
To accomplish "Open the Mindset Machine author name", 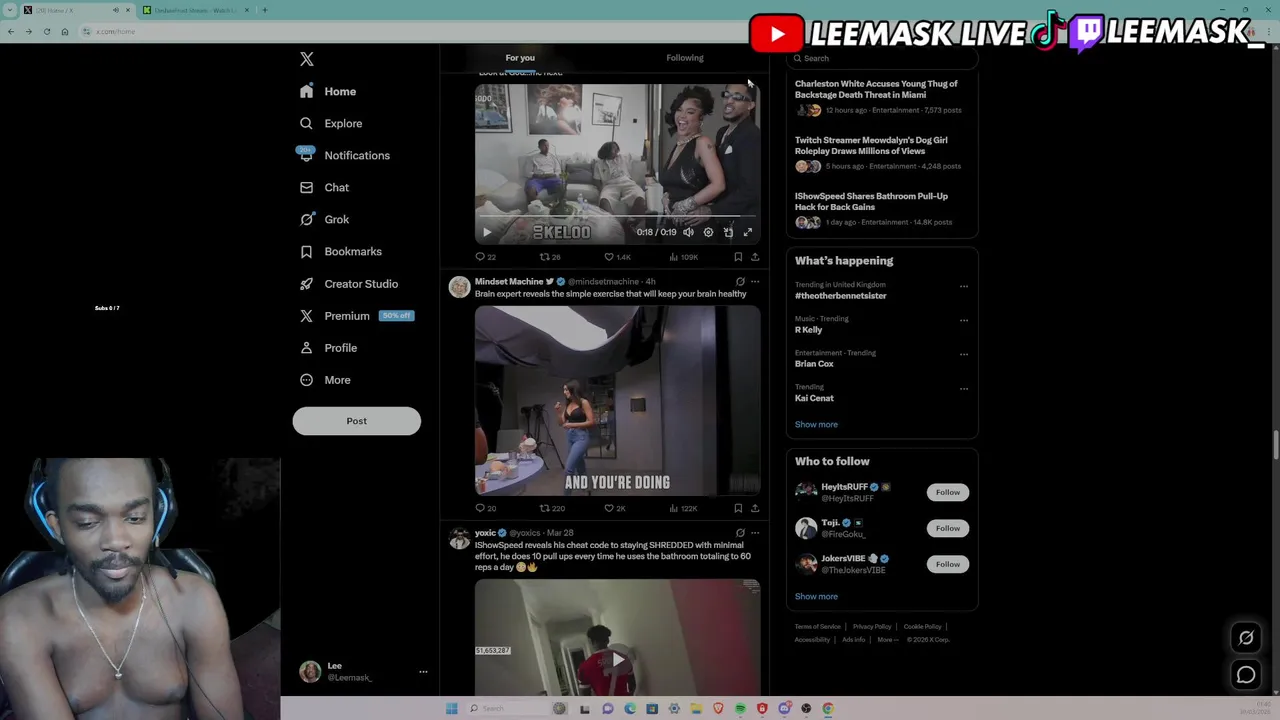I will pyautogui.click(x=509, y=282).
